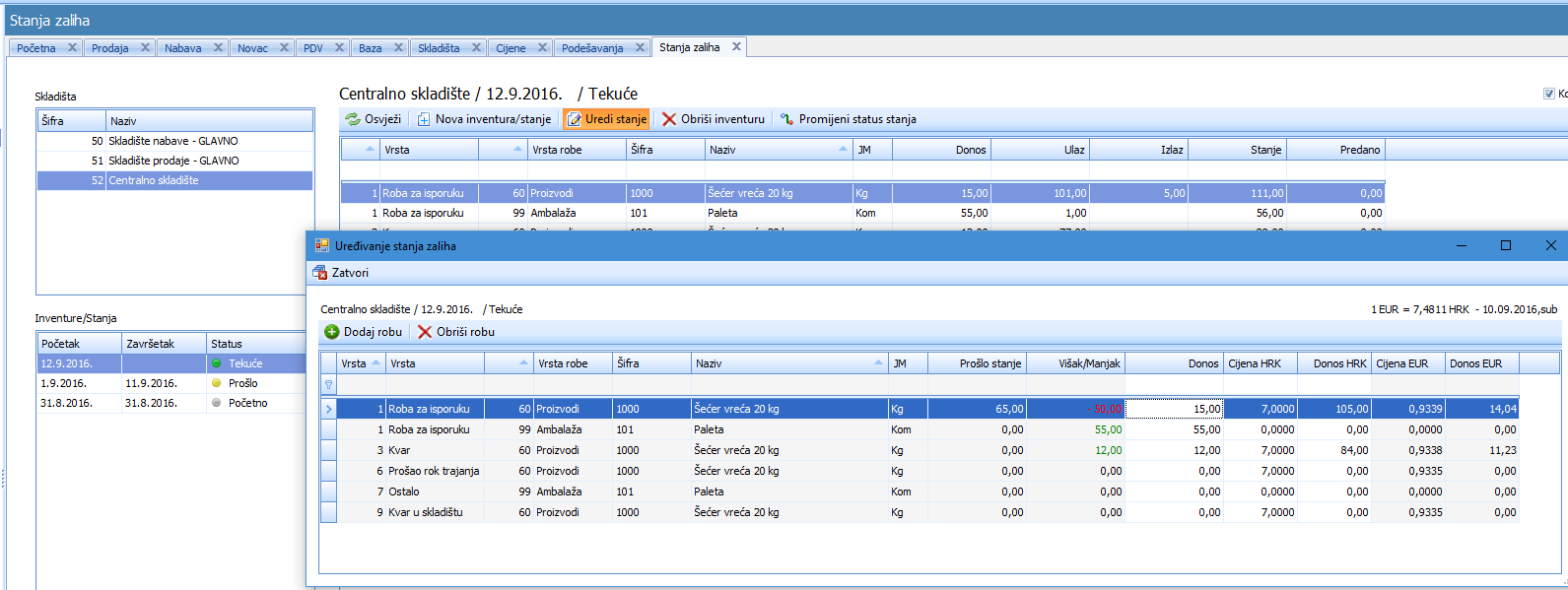
Task: Create new inventory via Nova inventura/stanje
Action: (484, 119)
